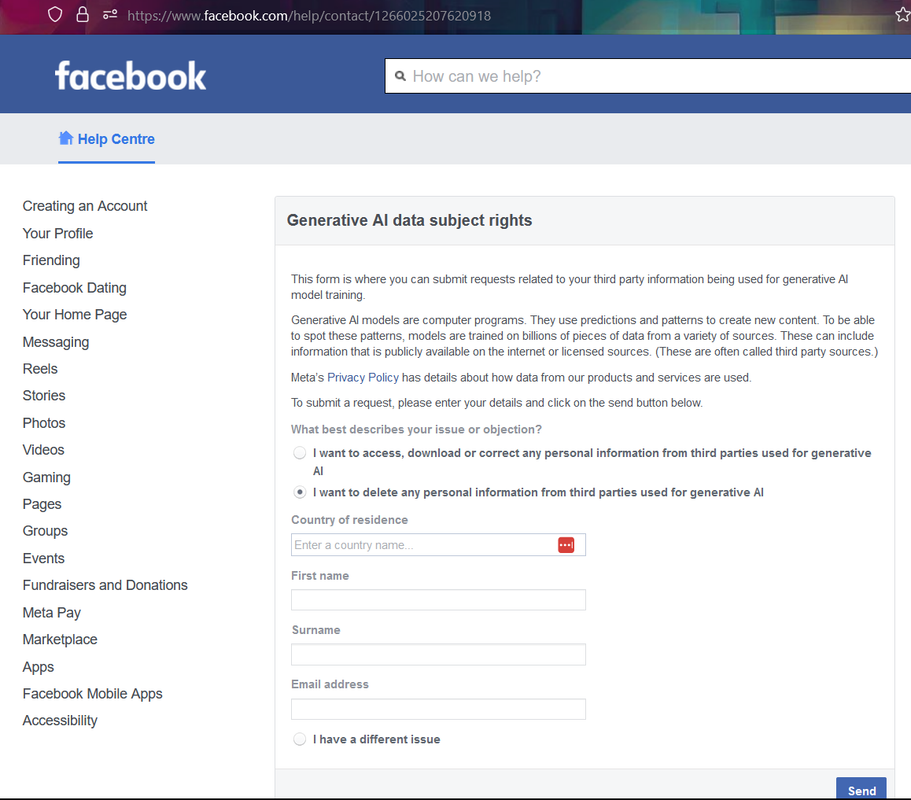Screen dimensions: 911x800
Task: Open the Messaging help topic
Action: (56, 342)
